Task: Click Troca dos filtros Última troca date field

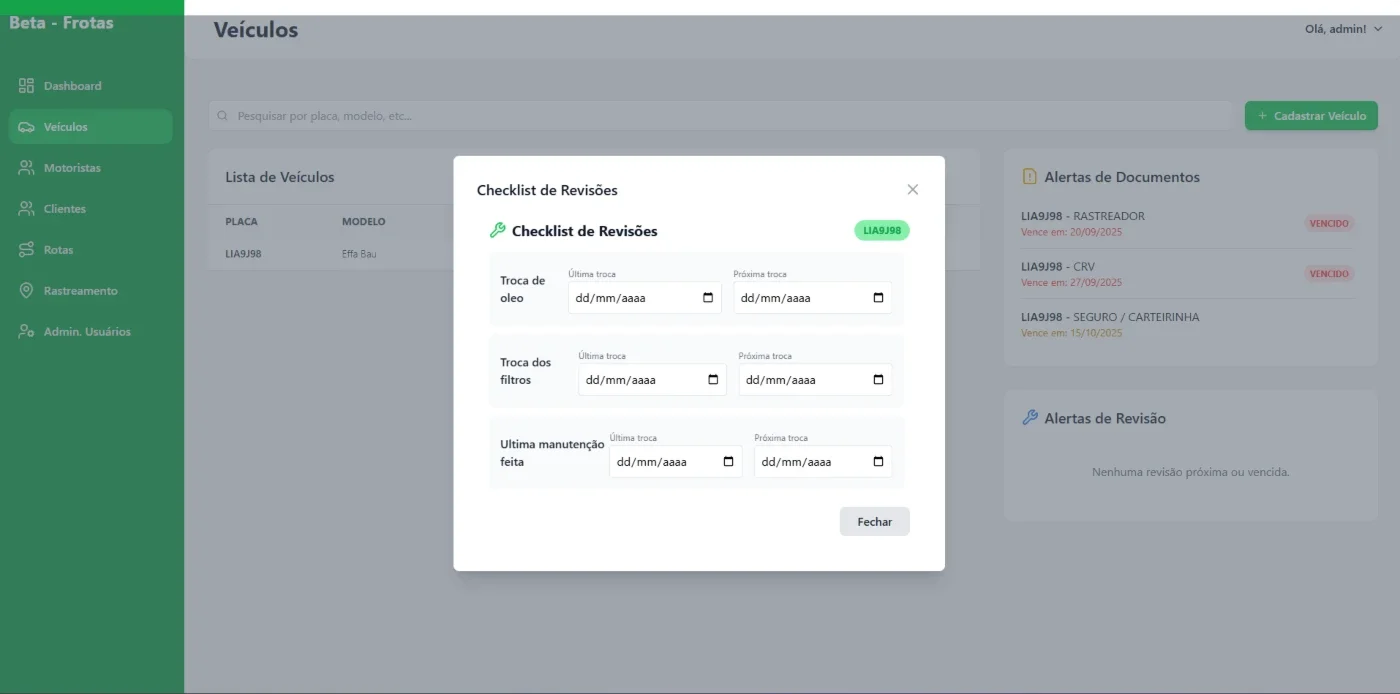Action: click(x=652, y=380)
